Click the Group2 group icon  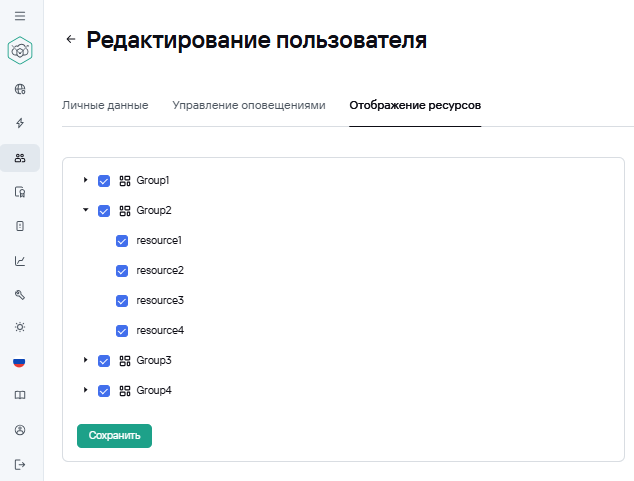[x=125, y=211]
